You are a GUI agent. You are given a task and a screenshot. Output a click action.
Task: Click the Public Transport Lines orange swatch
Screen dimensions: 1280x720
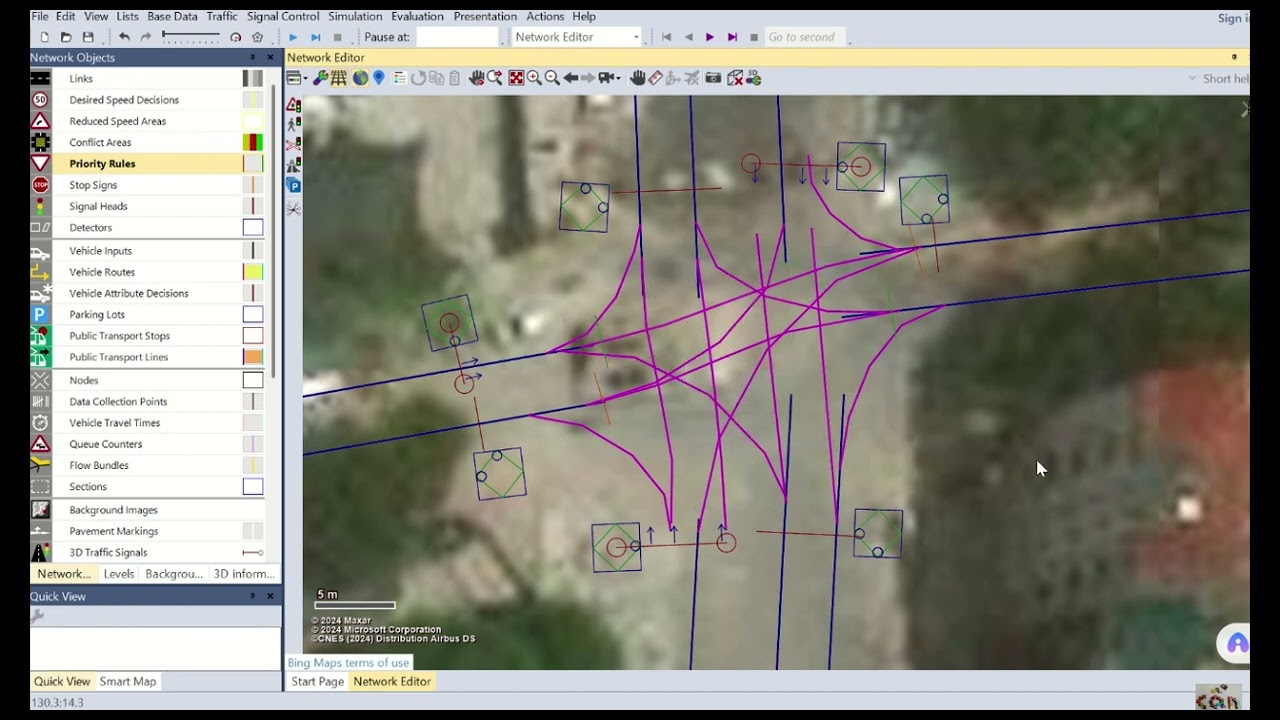253,357
